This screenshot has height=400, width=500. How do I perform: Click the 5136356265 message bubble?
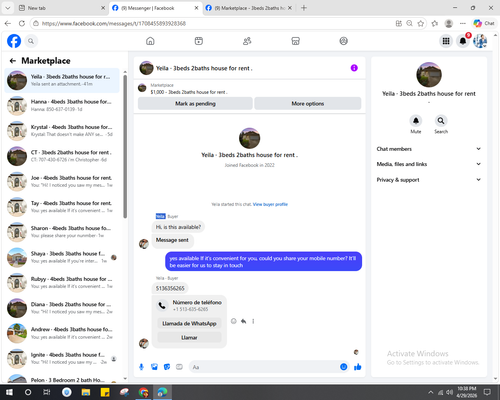[x=170, y=288]
